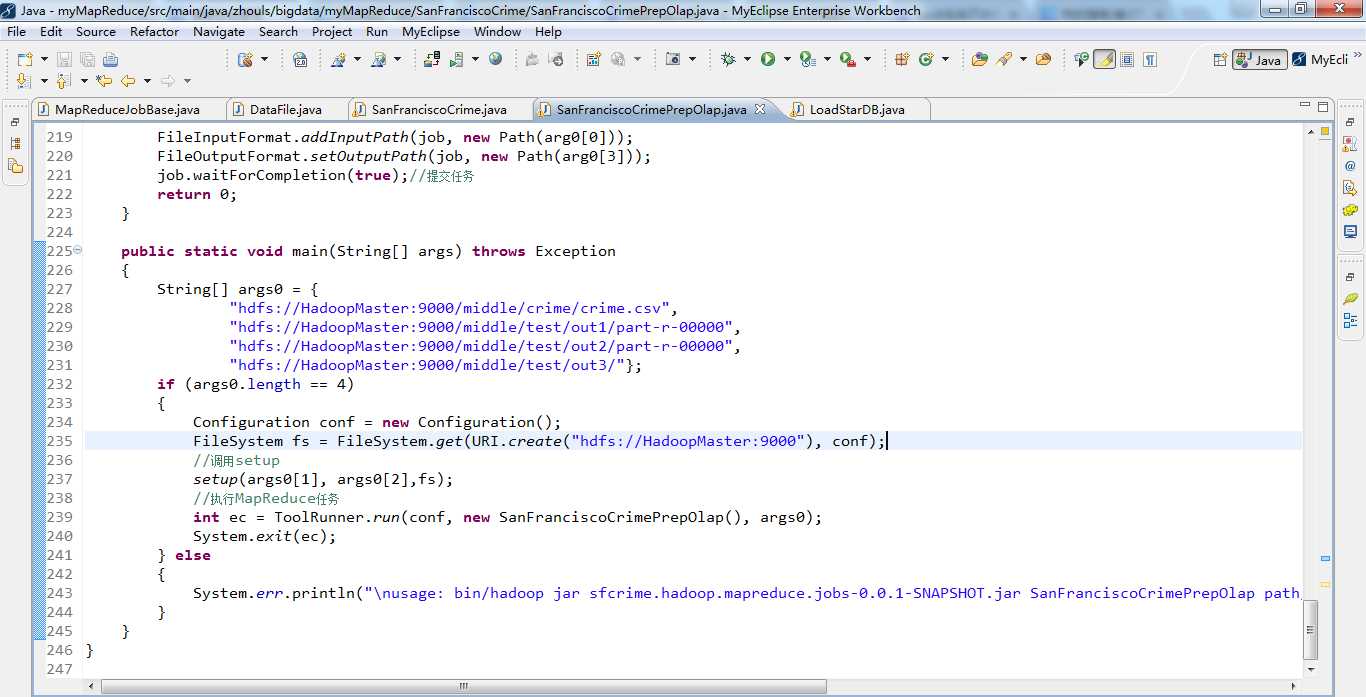Open the MyEclipse menu
The image size is (1366, 697).
431,31
